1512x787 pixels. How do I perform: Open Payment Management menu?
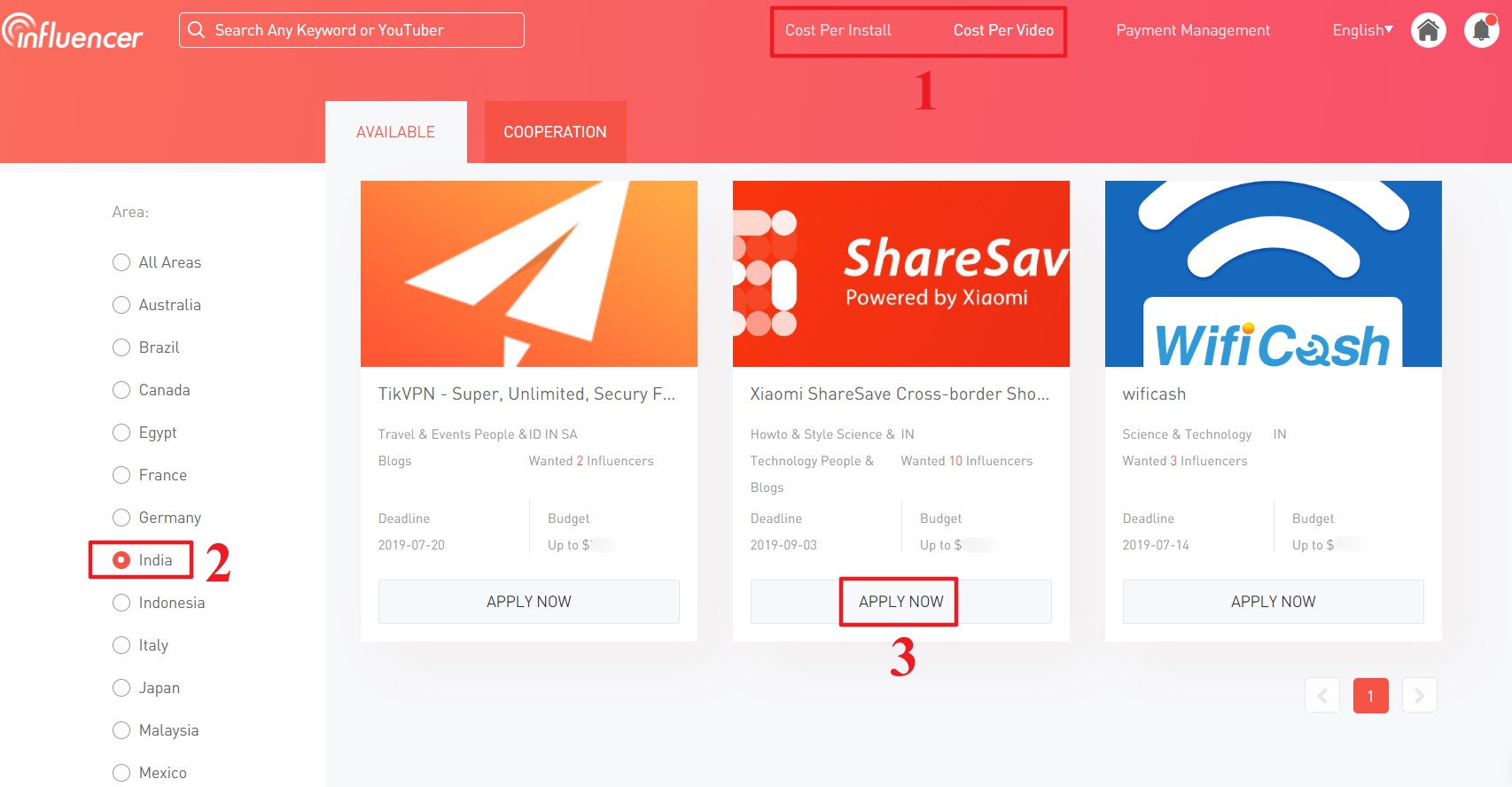pos(1193,30)
